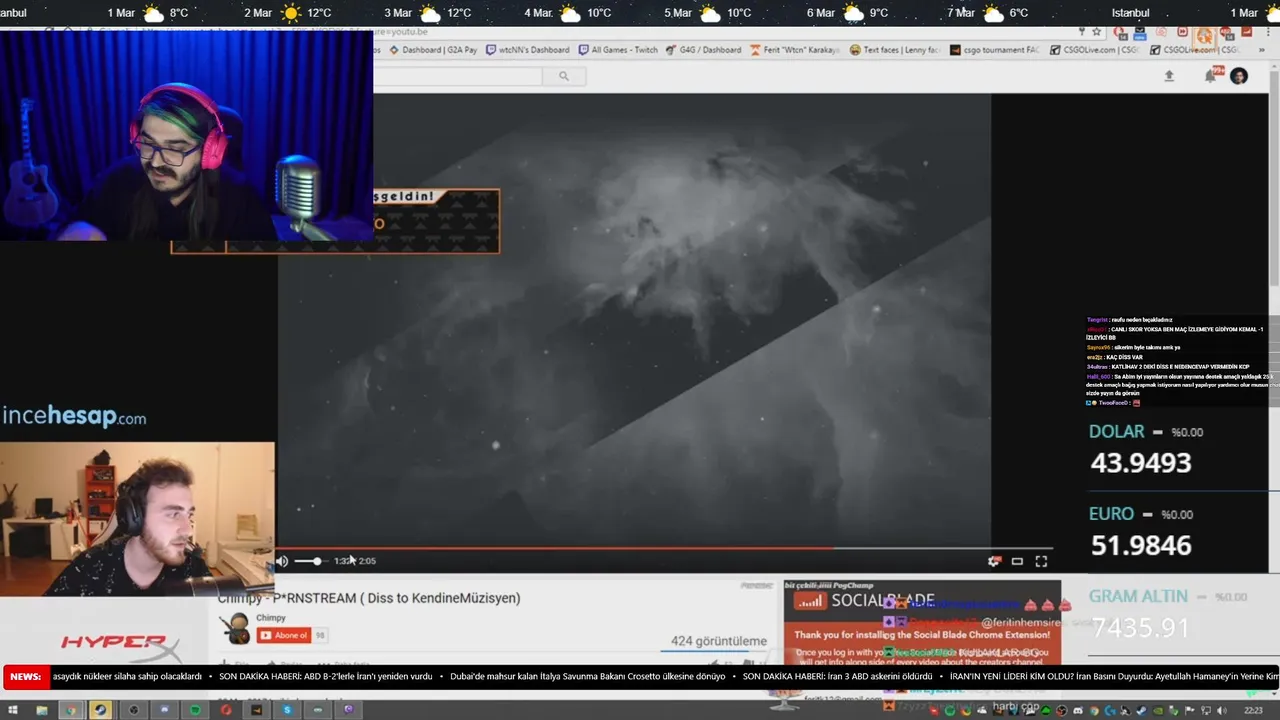Open the YouTube upload arrow icon
Screen dimensions: 1280x720
tap(1169, 76)
